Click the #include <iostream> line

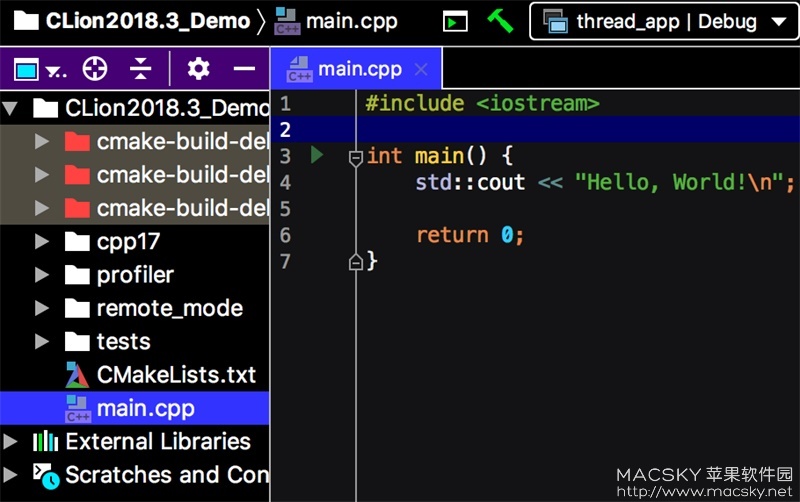pyautogui.click(x=482, y=104)
